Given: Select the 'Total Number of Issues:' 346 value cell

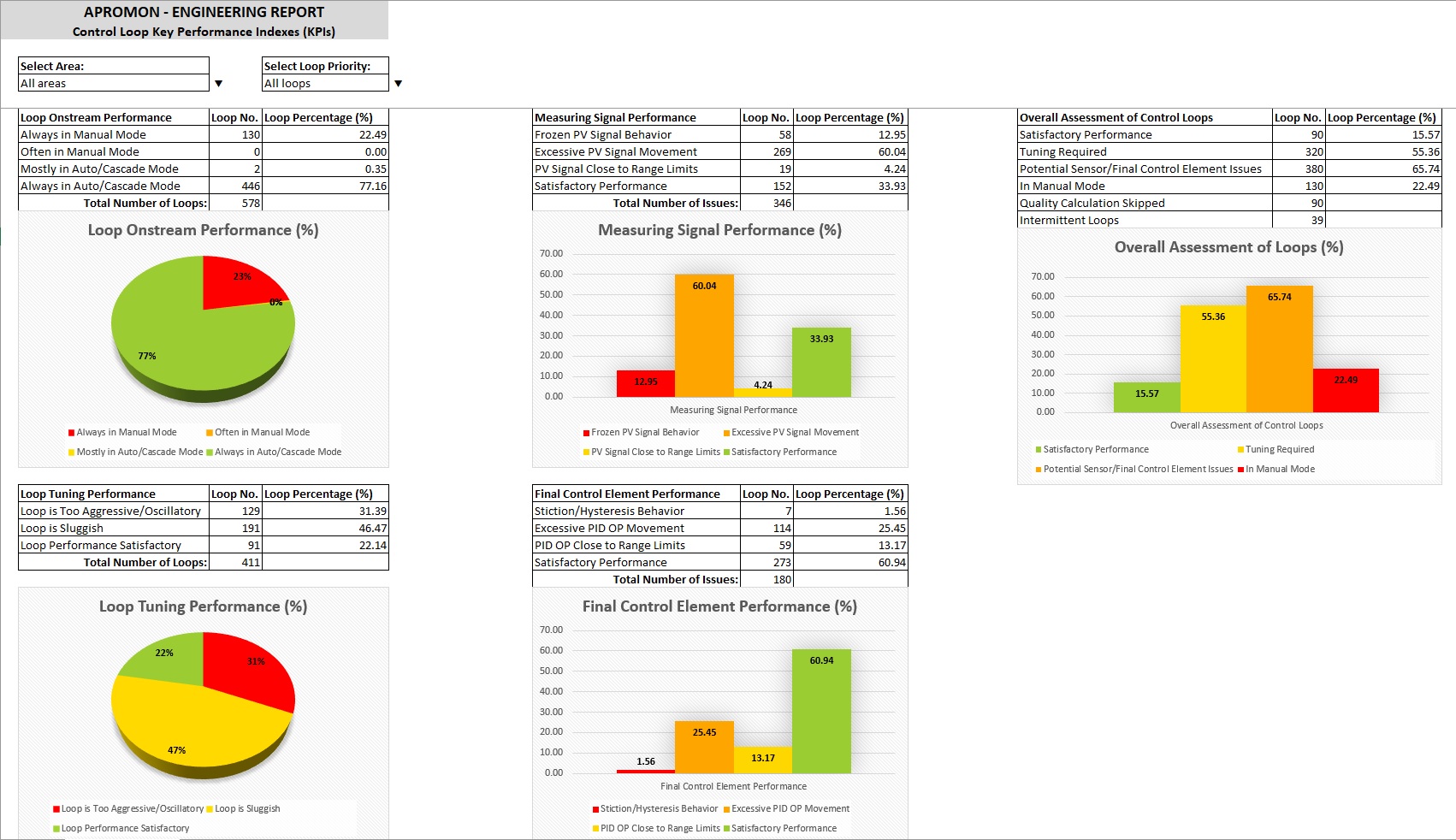Looking at the screenshot, I should coord(766,203).
